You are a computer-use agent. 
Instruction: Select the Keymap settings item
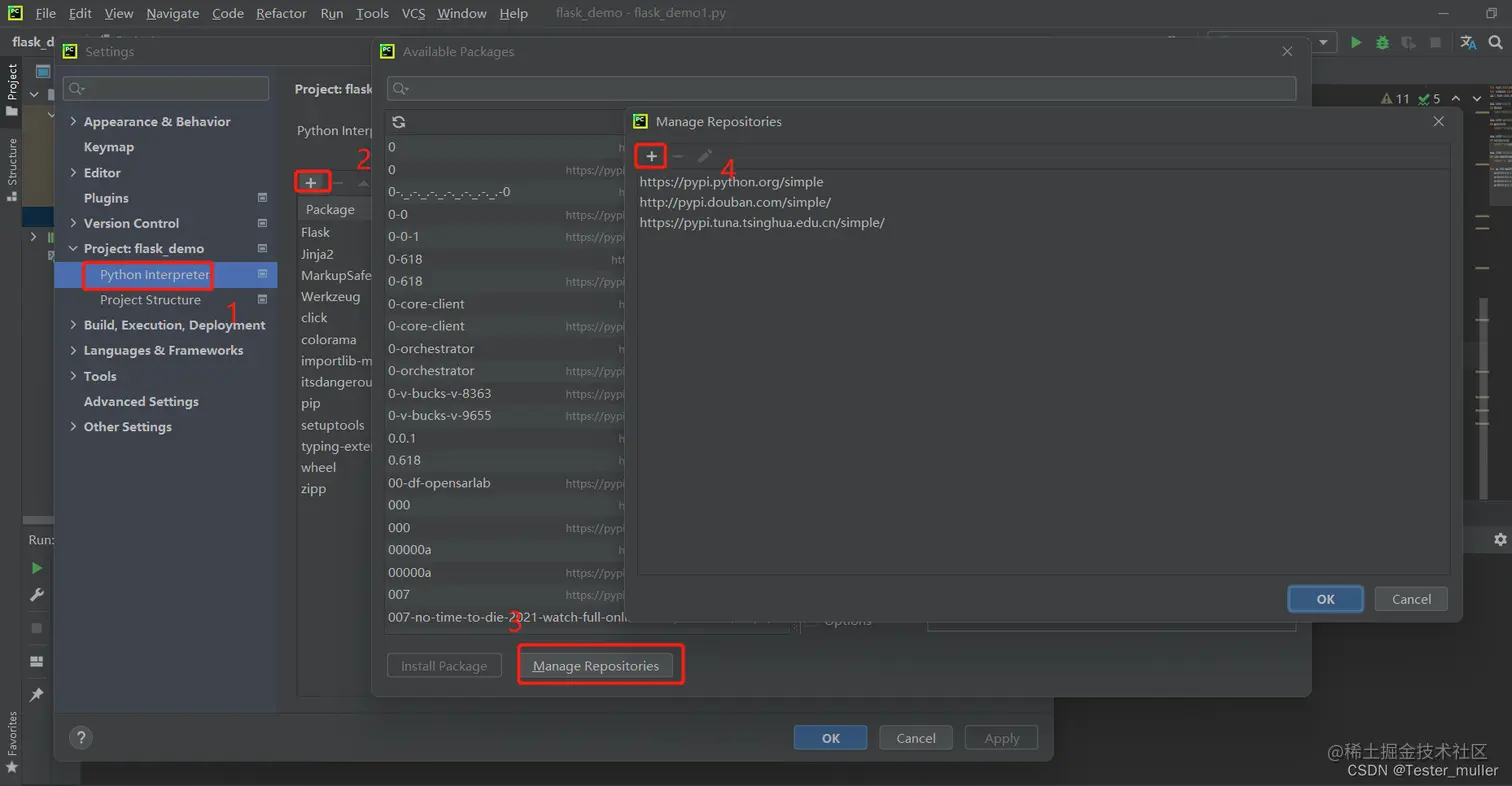108,147
